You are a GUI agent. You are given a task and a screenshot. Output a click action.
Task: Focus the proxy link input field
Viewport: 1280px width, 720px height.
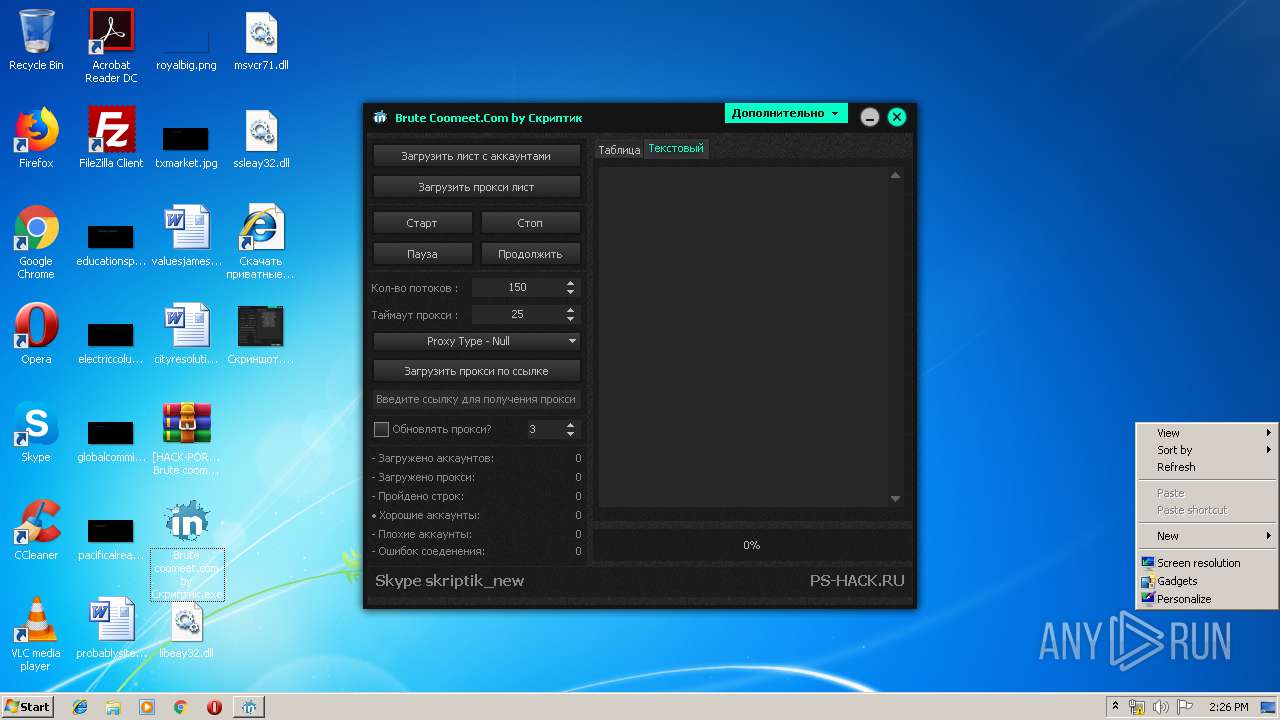(477, 399)
